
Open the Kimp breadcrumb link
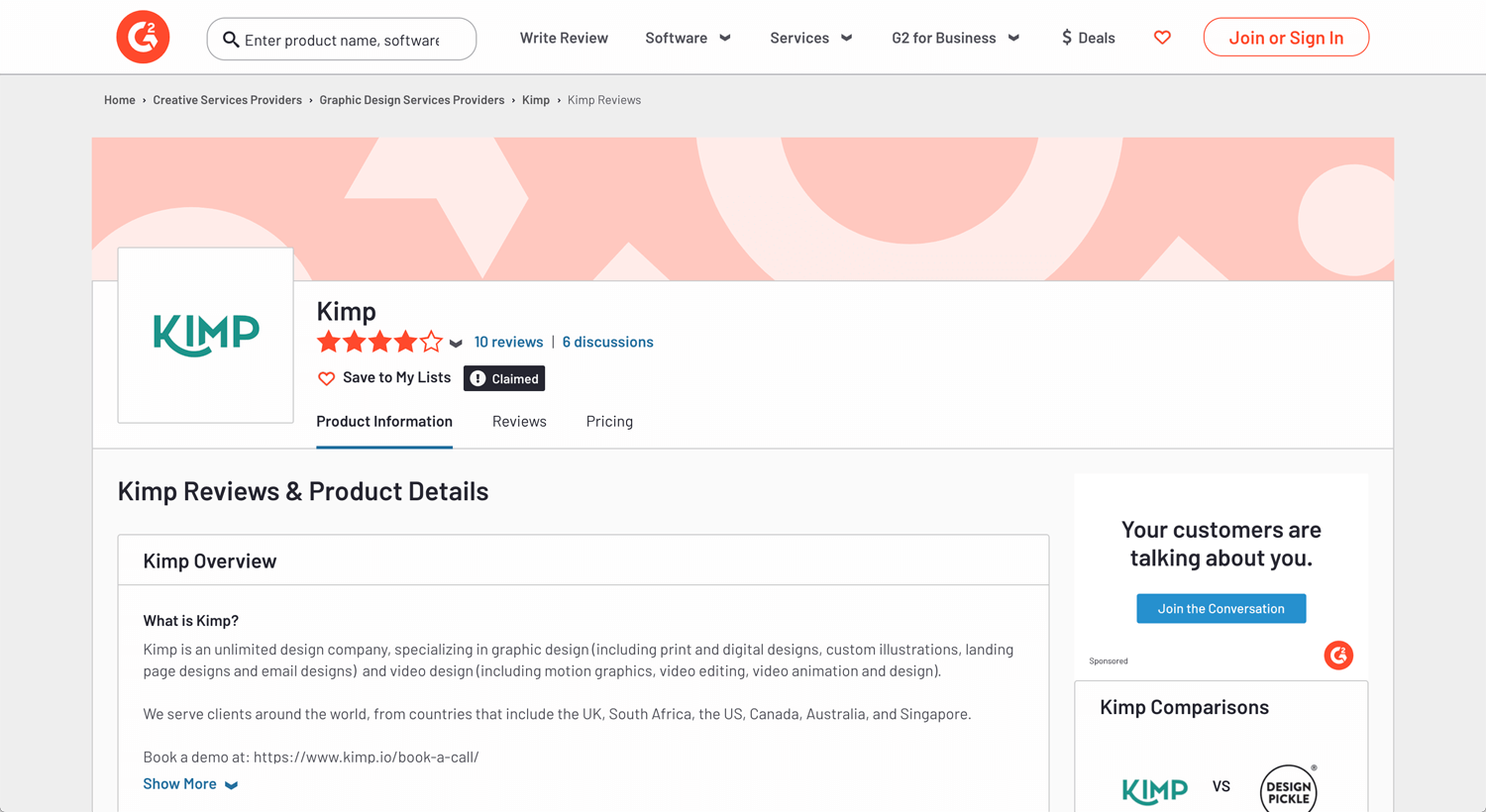536,100
